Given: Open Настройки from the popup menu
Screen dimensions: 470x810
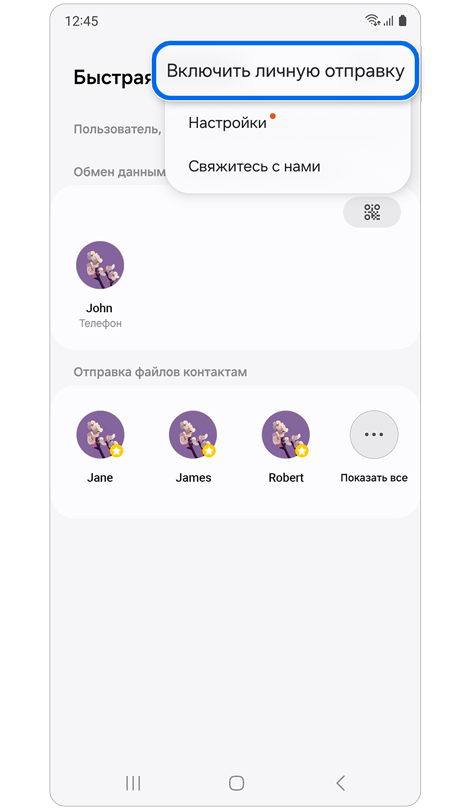Looking at the screenshot, I should pos(227,123).
